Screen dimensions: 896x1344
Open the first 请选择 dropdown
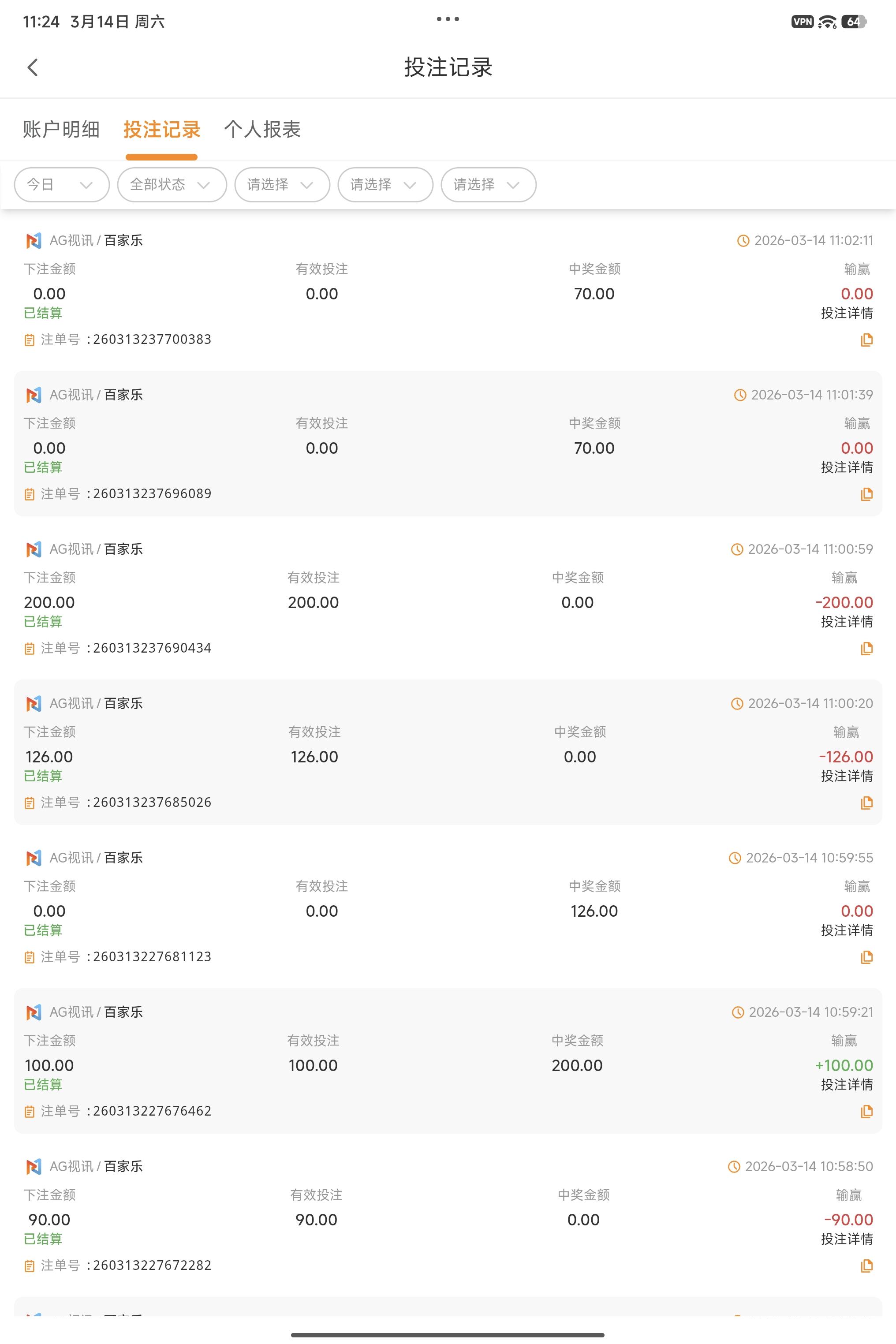(x=282, y=185)
